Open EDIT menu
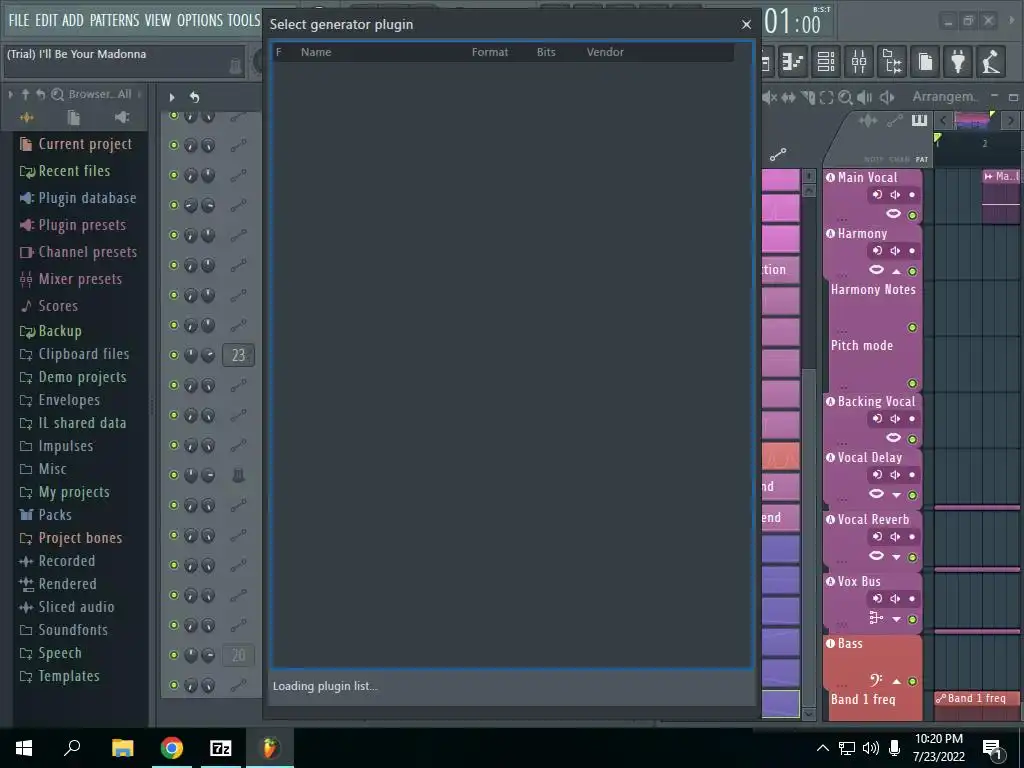 point(46,20)
